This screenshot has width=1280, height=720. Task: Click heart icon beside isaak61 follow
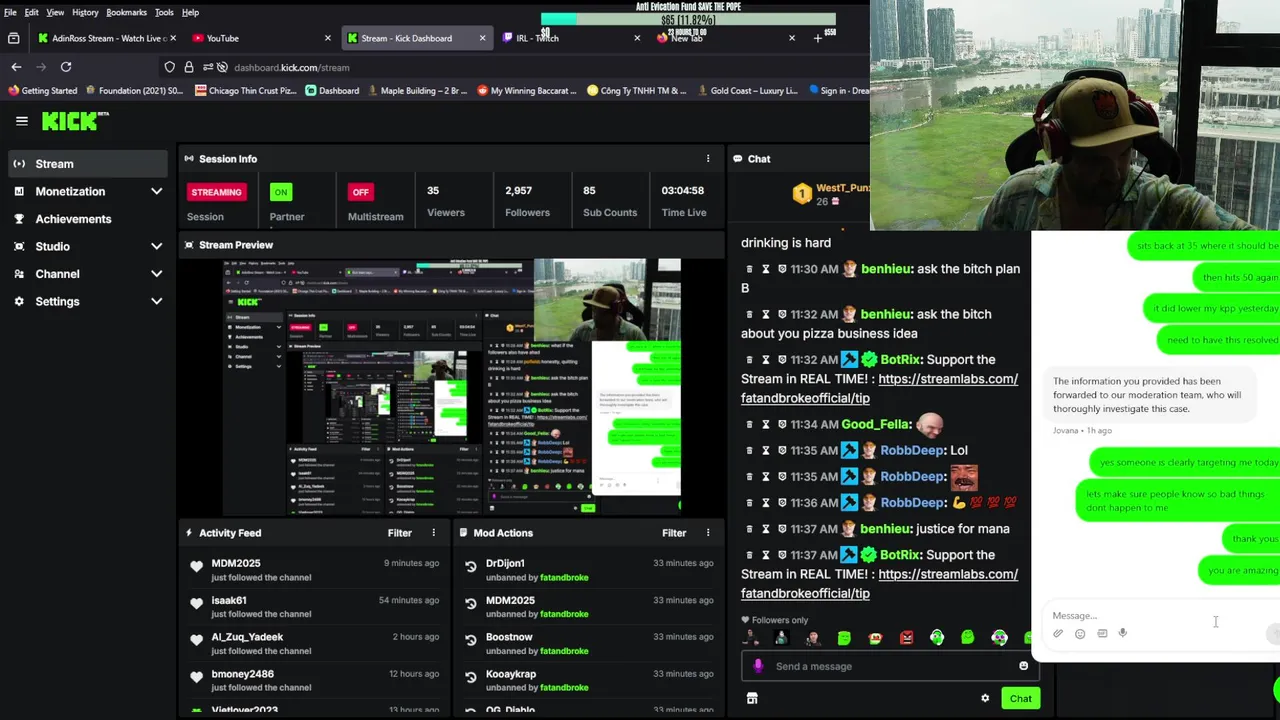[x=196, y=603]
